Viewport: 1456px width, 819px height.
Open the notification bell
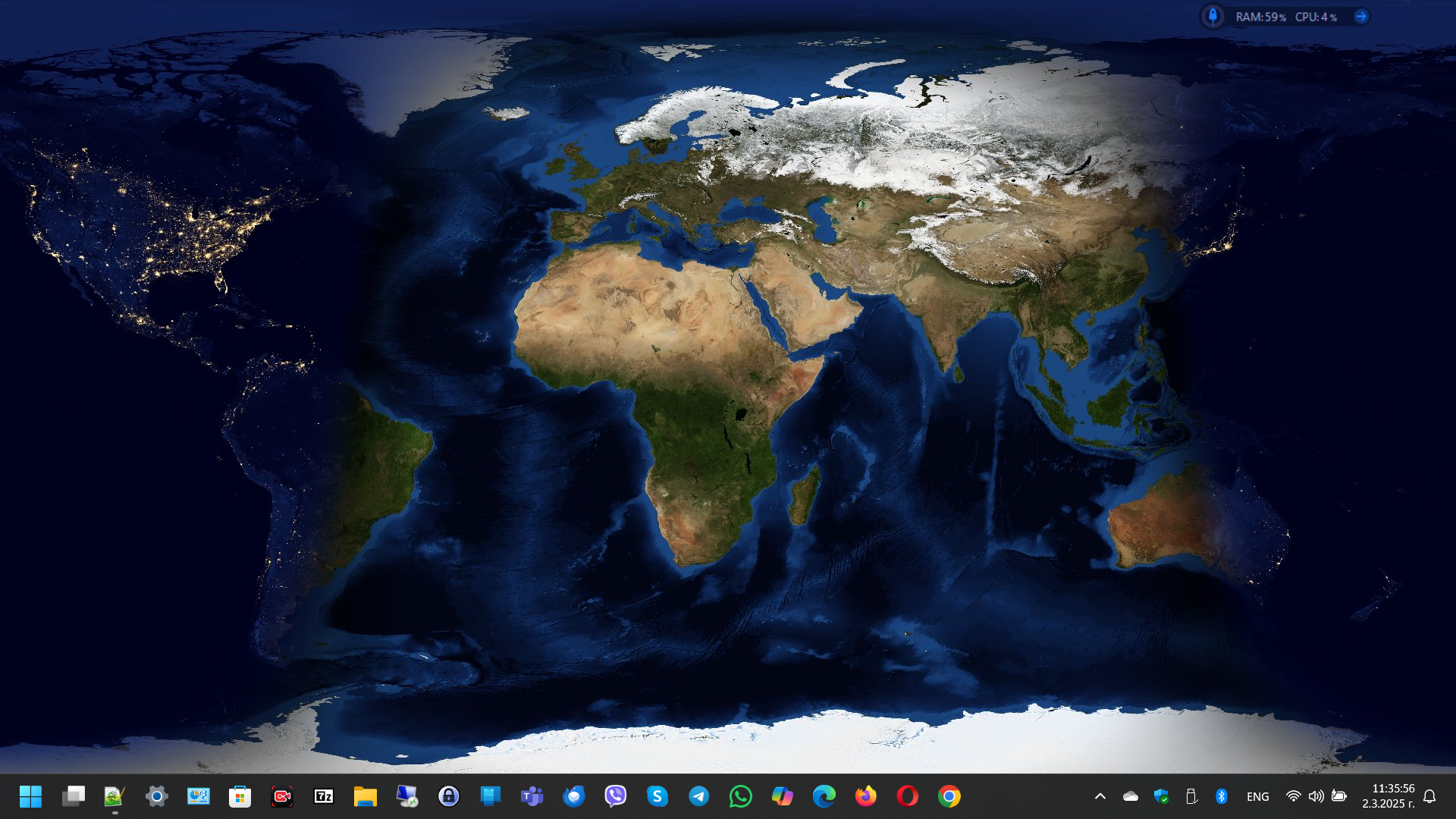coord(1430,796)
